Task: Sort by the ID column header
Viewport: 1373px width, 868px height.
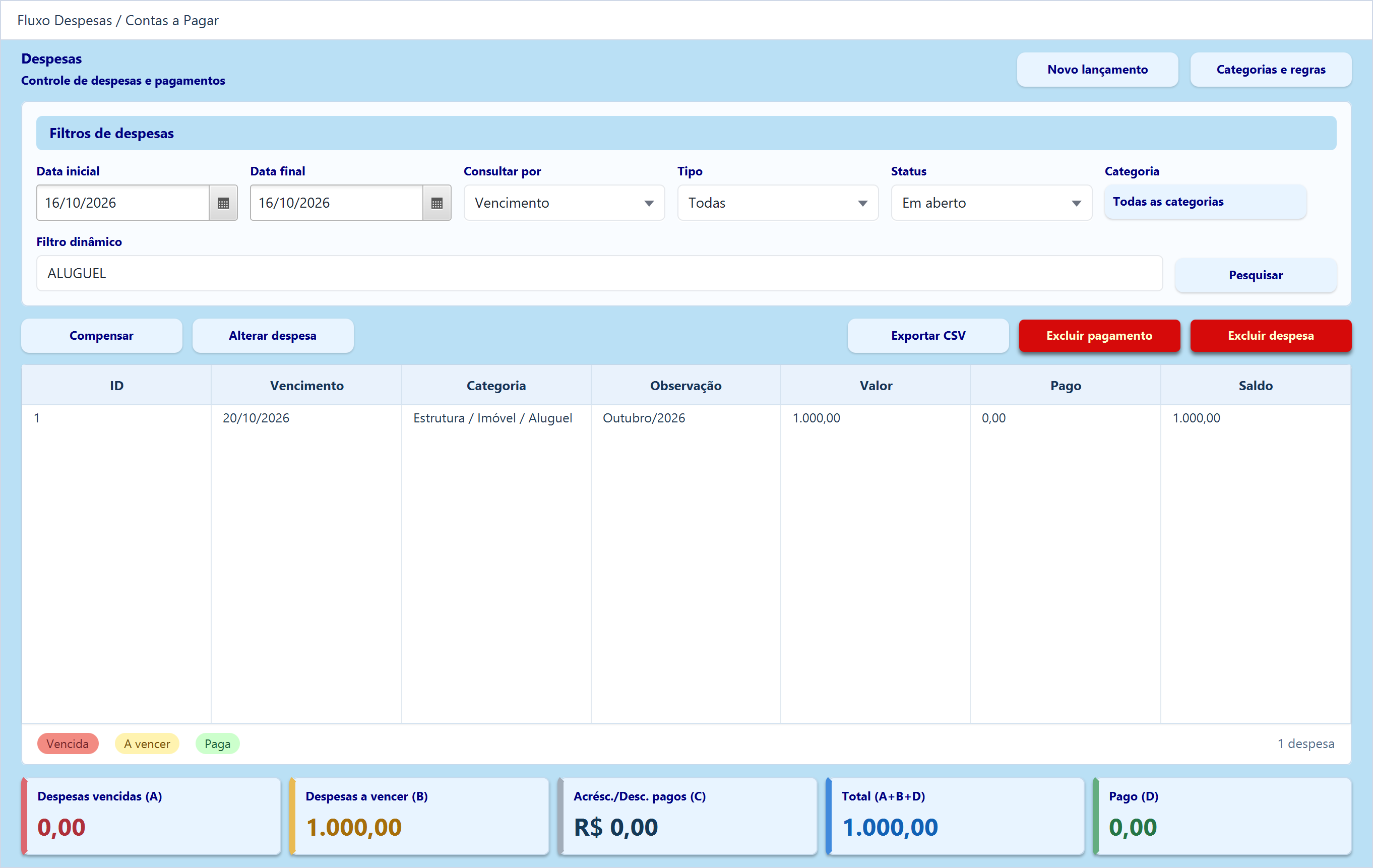Action: [x=116, y=386]
